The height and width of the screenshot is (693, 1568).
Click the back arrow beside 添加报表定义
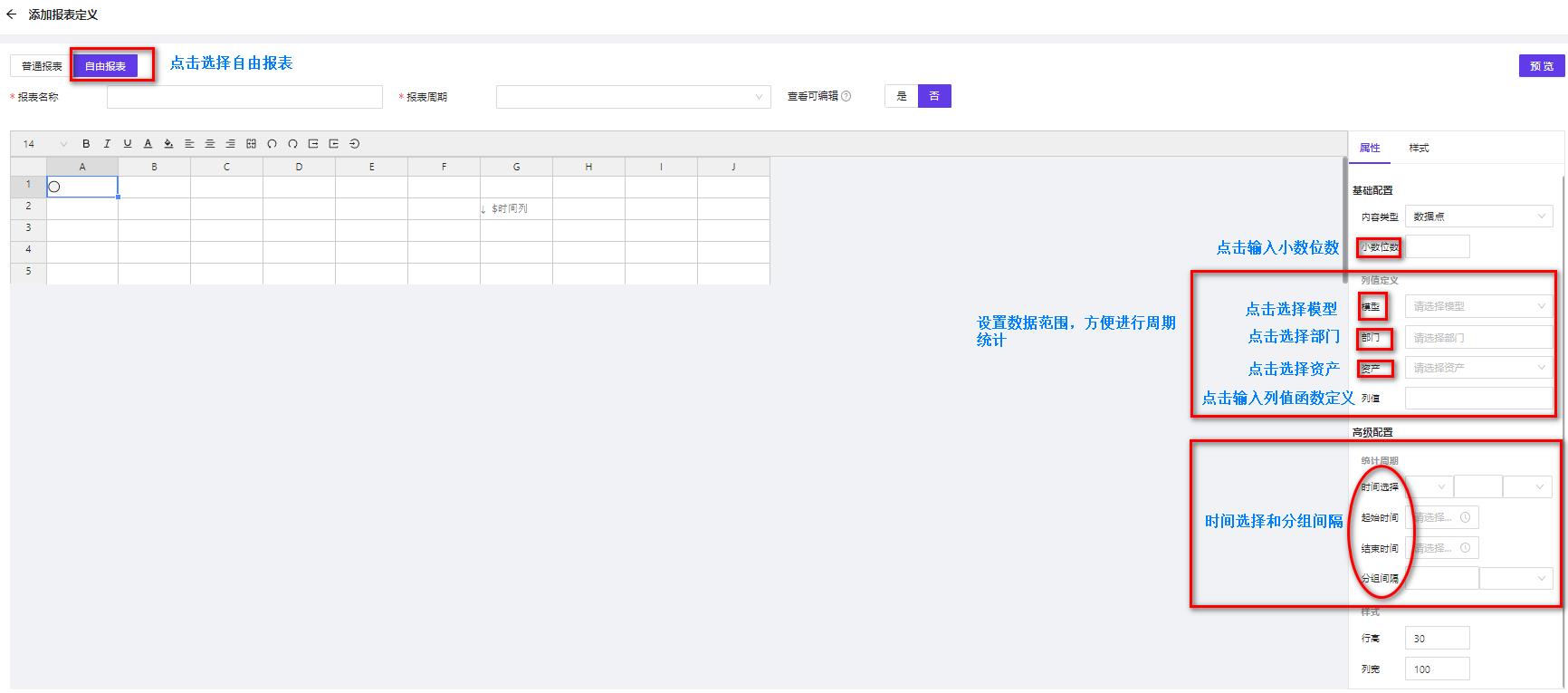pos(11,14)
